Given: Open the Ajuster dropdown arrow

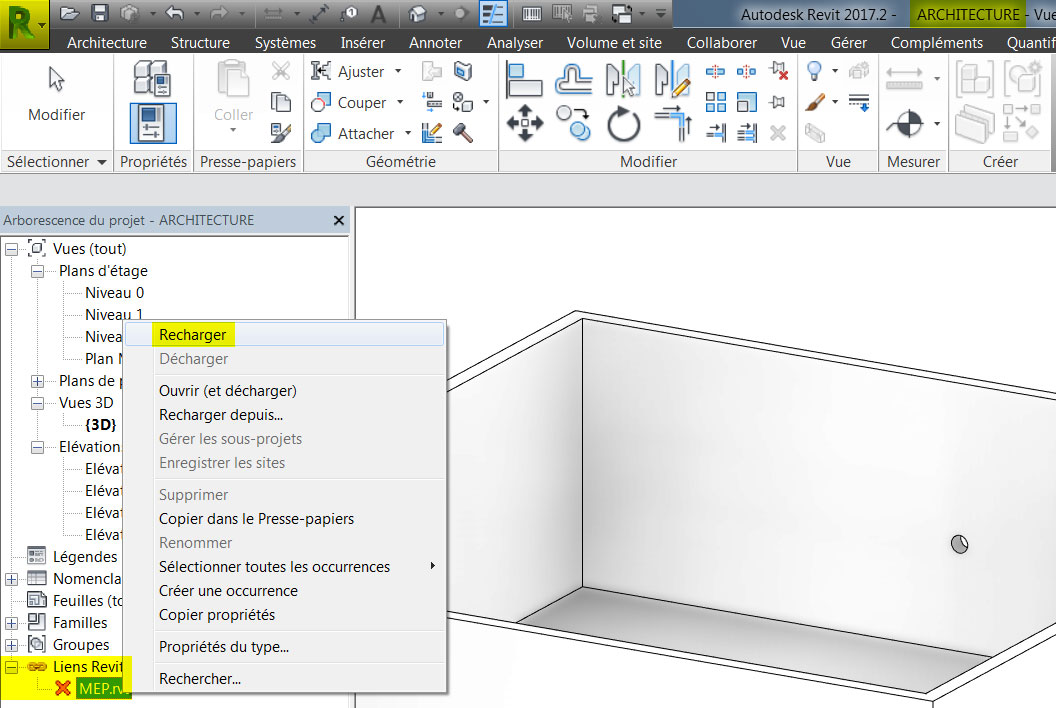Looking at the screenshot, I should 398,71.
